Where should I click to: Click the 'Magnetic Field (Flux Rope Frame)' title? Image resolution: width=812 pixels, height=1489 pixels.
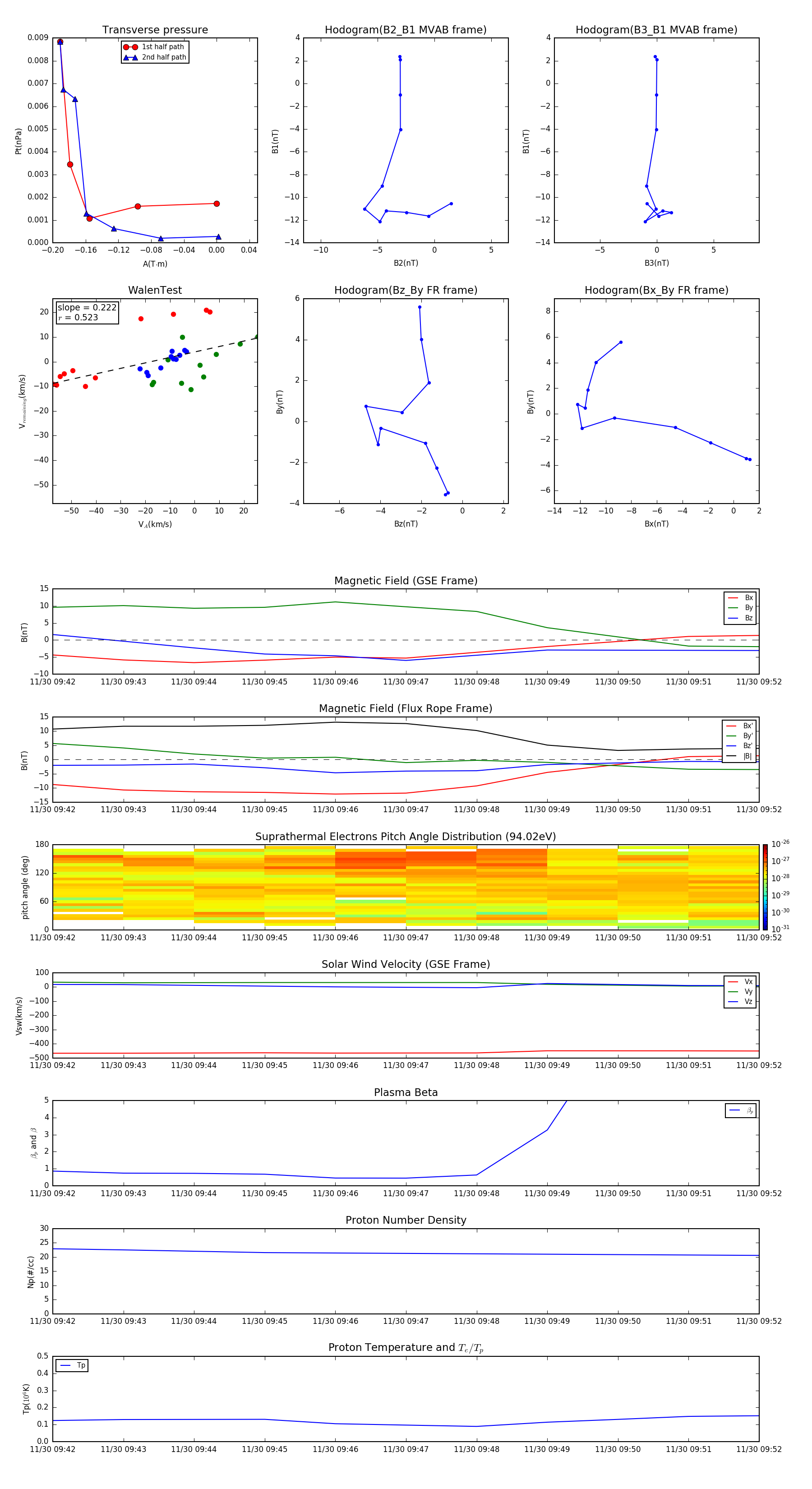pos(406,709)
